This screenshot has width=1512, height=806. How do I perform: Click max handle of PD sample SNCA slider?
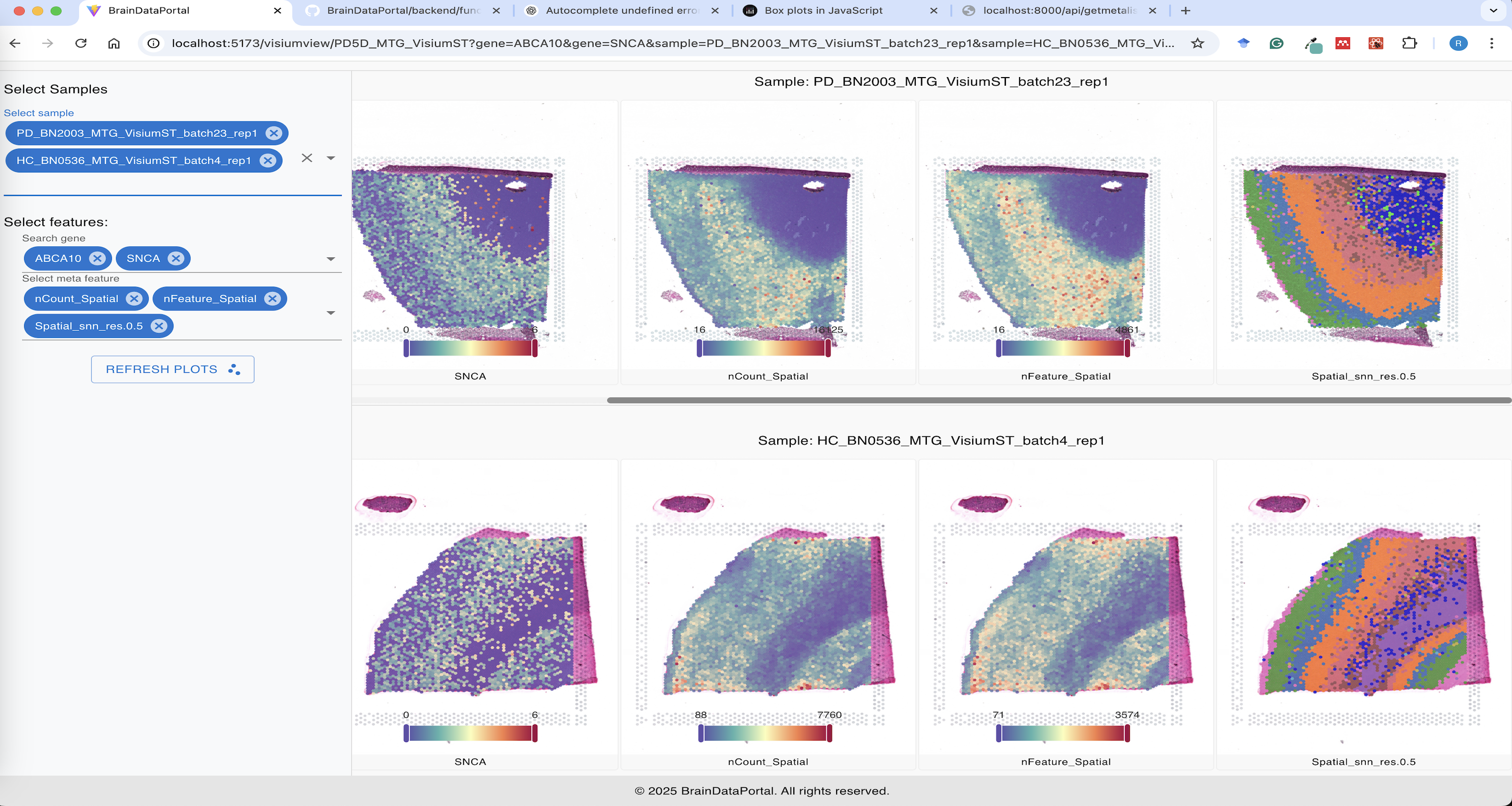click(x=535, y=349)
